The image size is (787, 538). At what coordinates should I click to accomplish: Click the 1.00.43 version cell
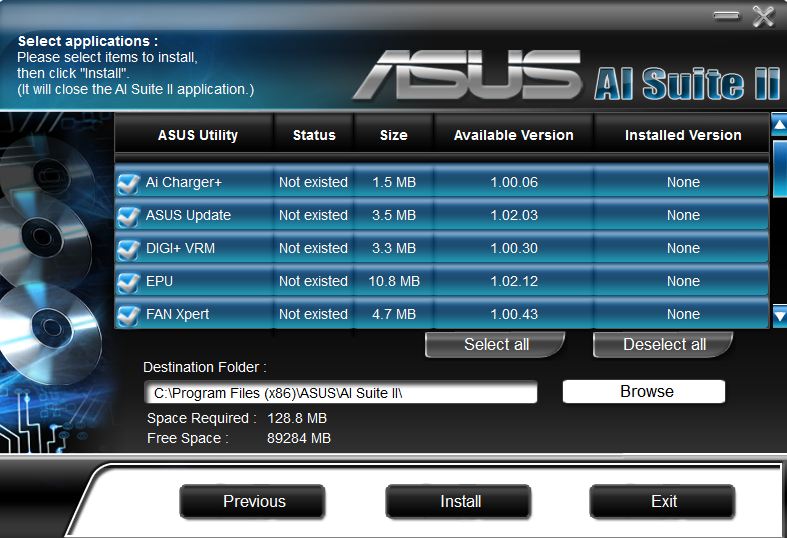click(x=514, y=314)
